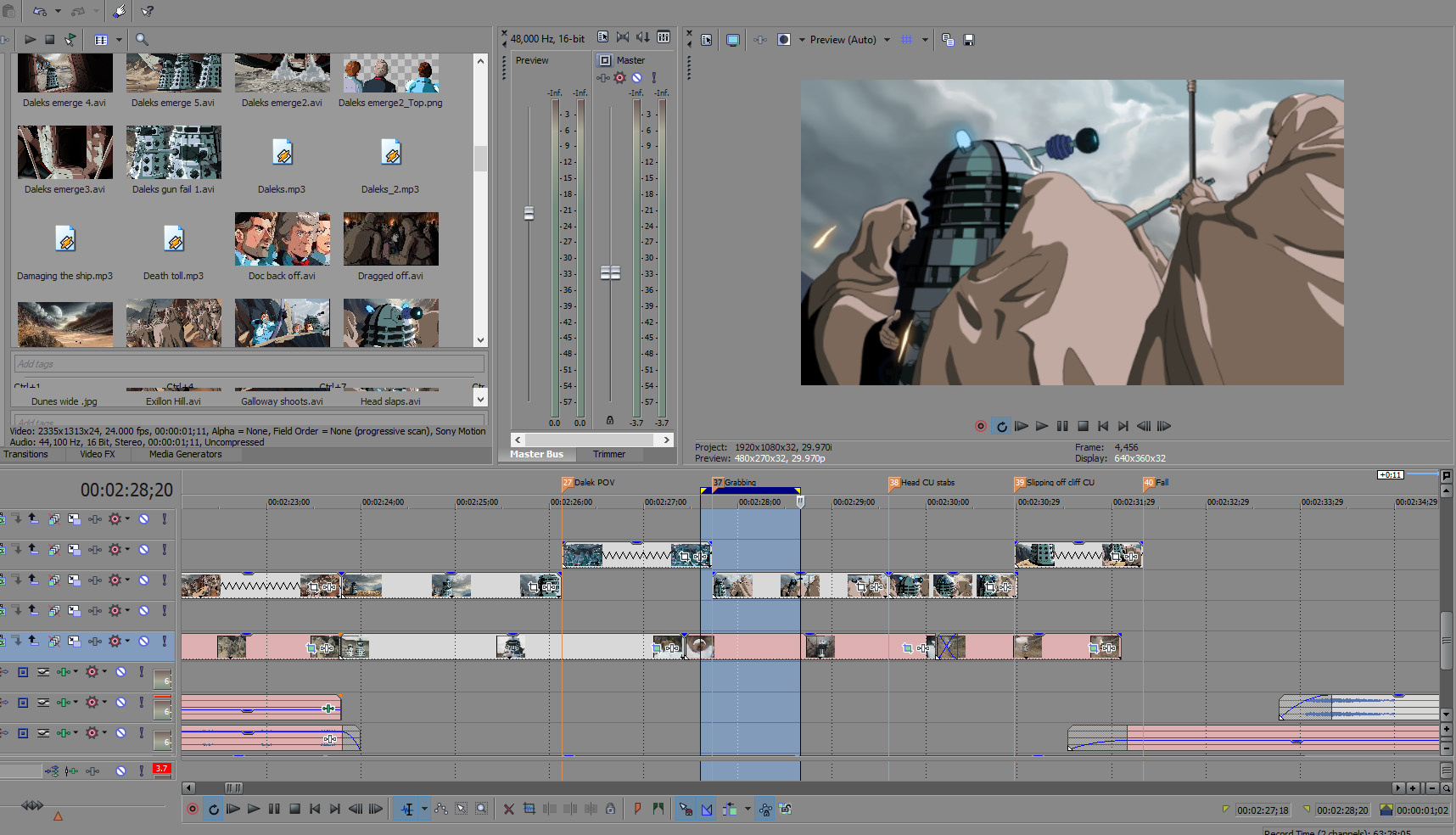Open the Overlays grid dropdown arrow

(x=925, y=40)
